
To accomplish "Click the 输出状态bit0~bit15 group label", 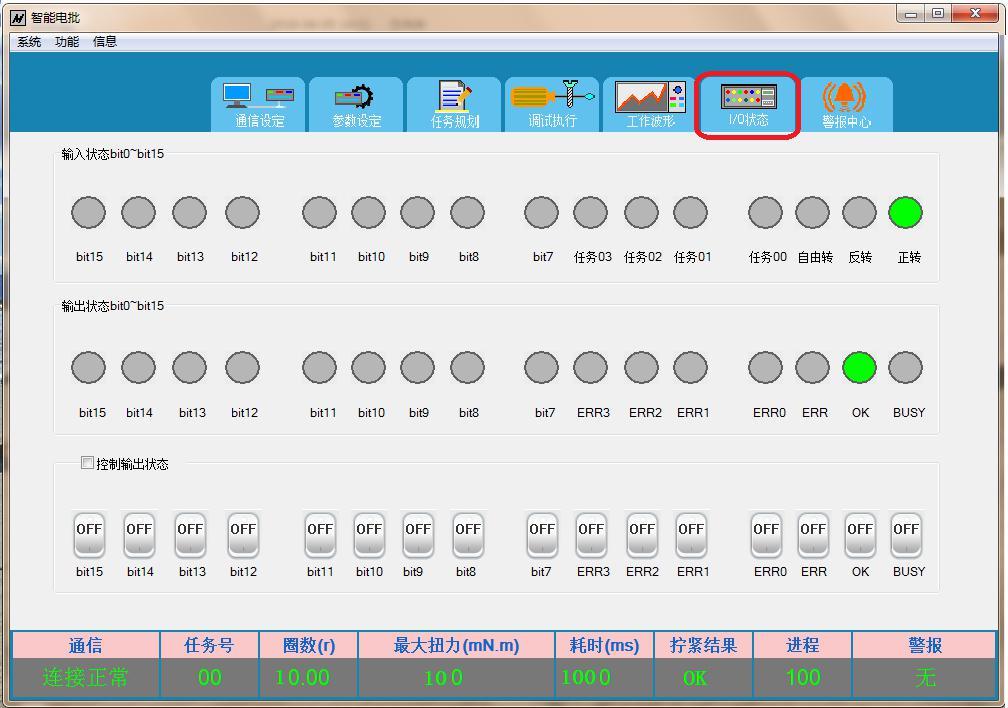I will [x=112, y=305].
